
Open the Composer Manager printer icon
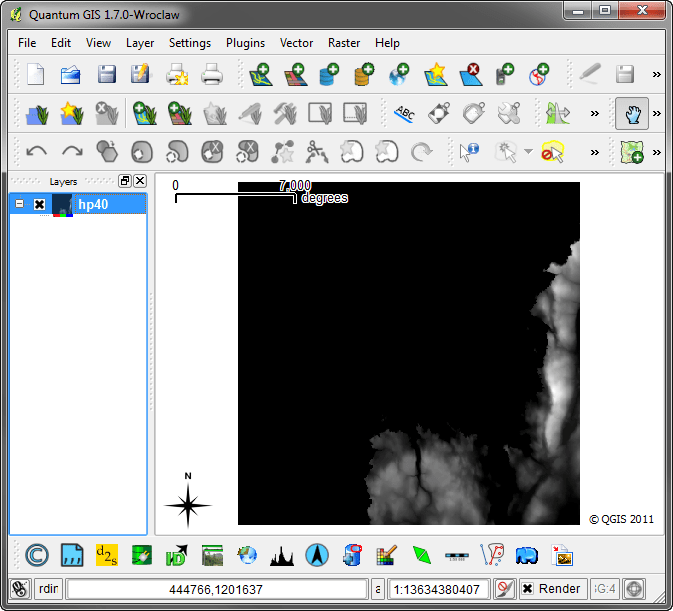click(x=212, y=74)
